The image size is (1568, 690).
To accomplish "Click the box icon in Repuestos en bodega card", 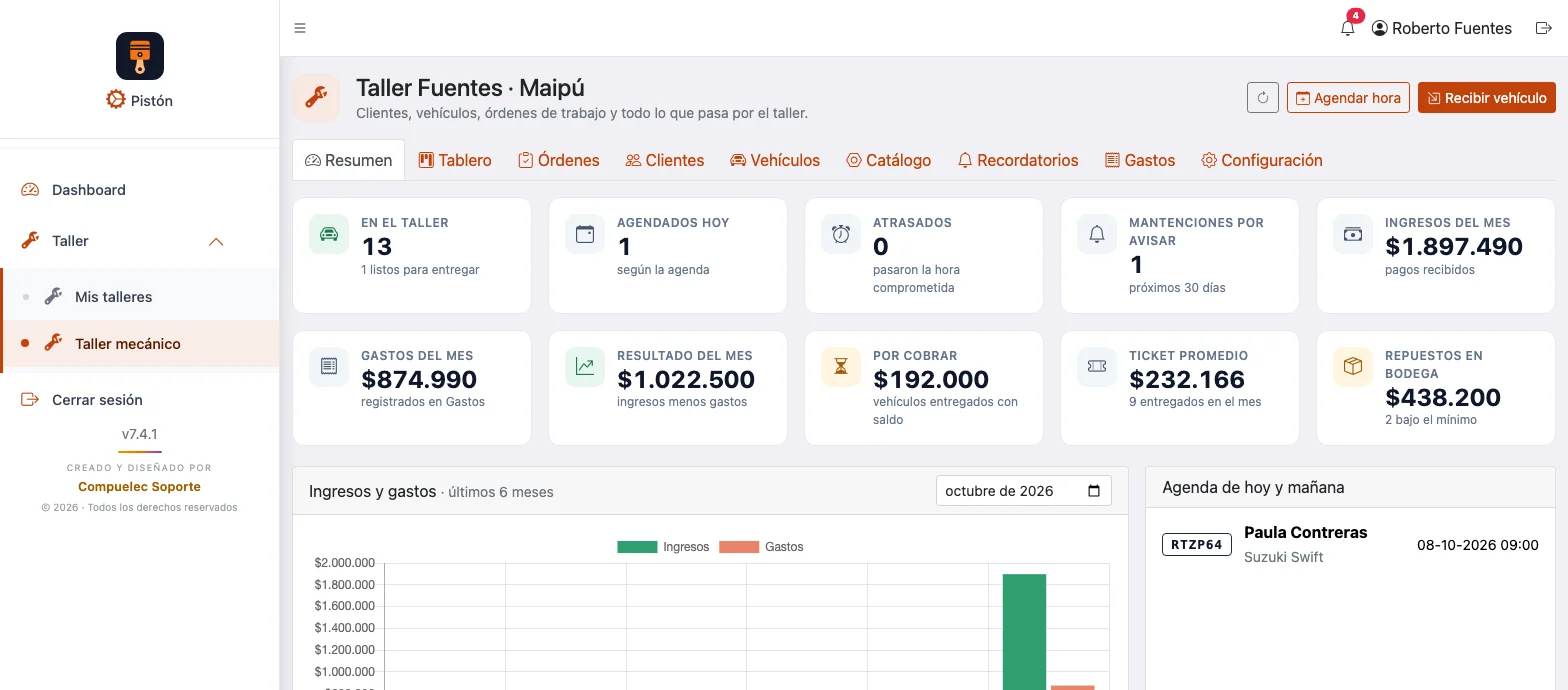I will point(1353,367).
